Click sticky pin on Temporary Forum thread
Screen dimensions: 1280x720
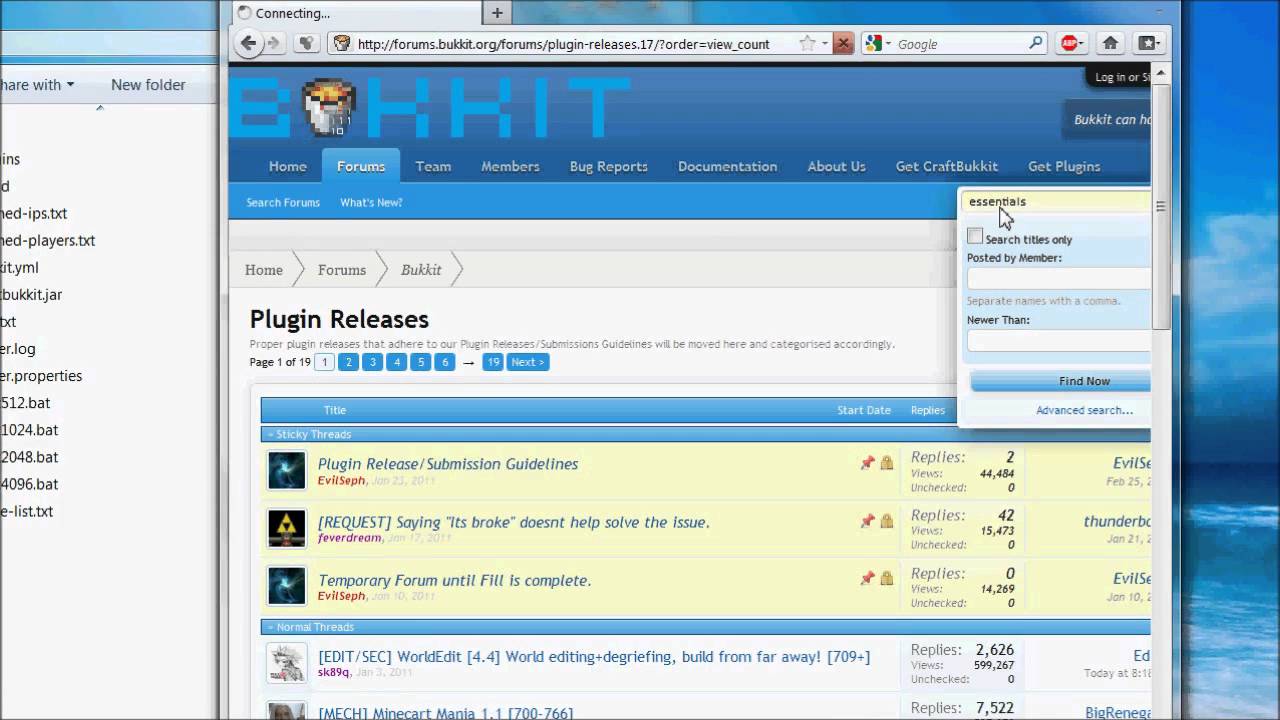[867, 579]
